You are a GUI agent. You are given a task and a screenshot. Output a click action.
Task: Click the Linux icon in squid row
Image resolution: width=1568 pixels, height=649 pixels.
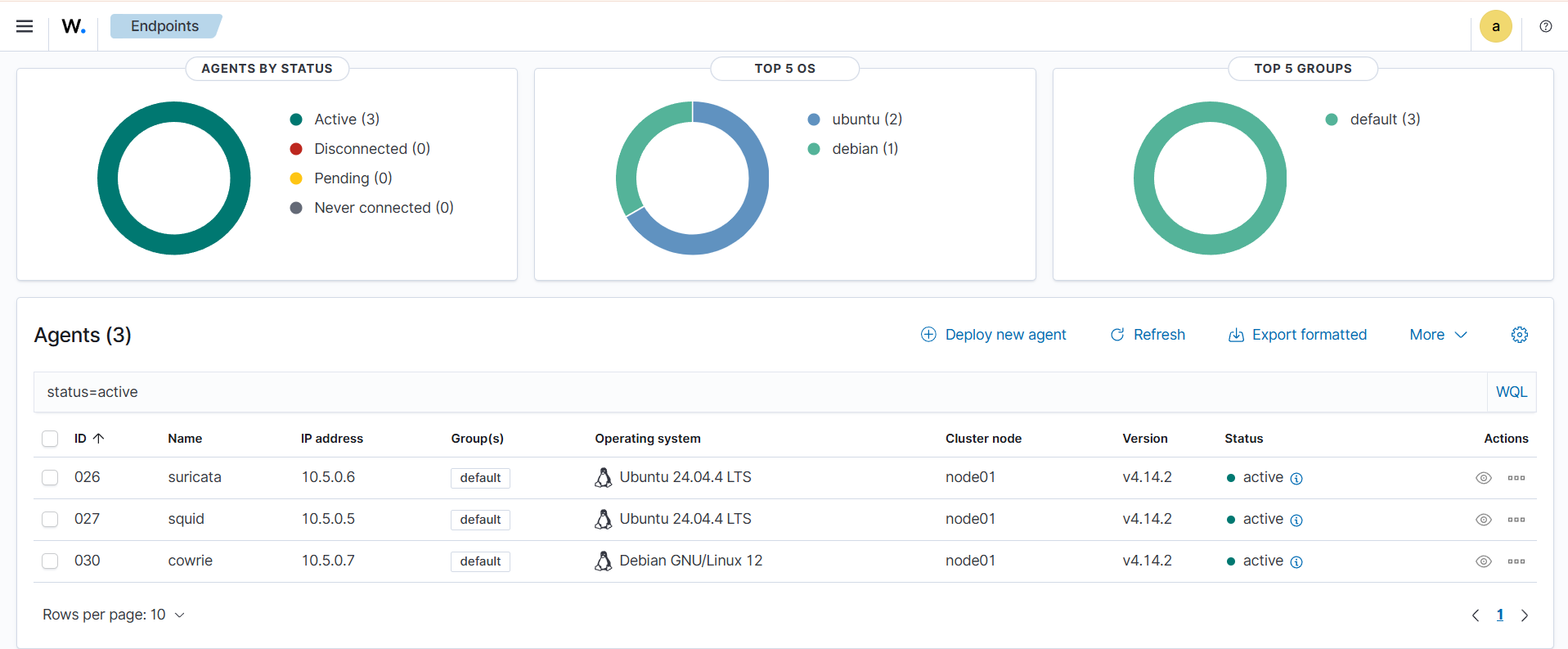click(x=603, y=520)
